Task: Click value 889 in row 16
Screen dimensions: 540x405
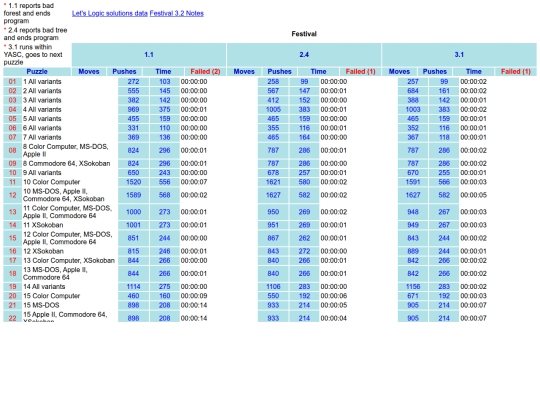Action: coord(413,251)
